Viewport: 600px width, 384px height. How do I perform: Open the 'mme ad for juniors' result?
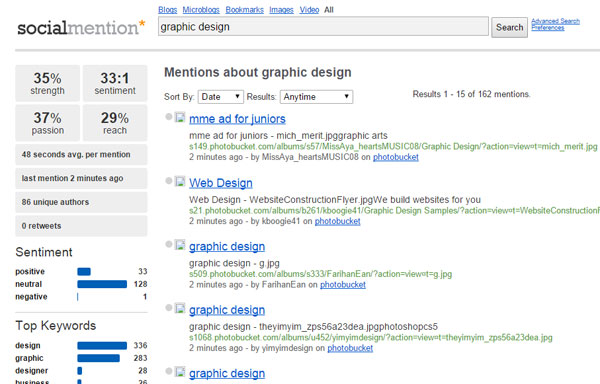pyautogui.click(x=237, y=119)
